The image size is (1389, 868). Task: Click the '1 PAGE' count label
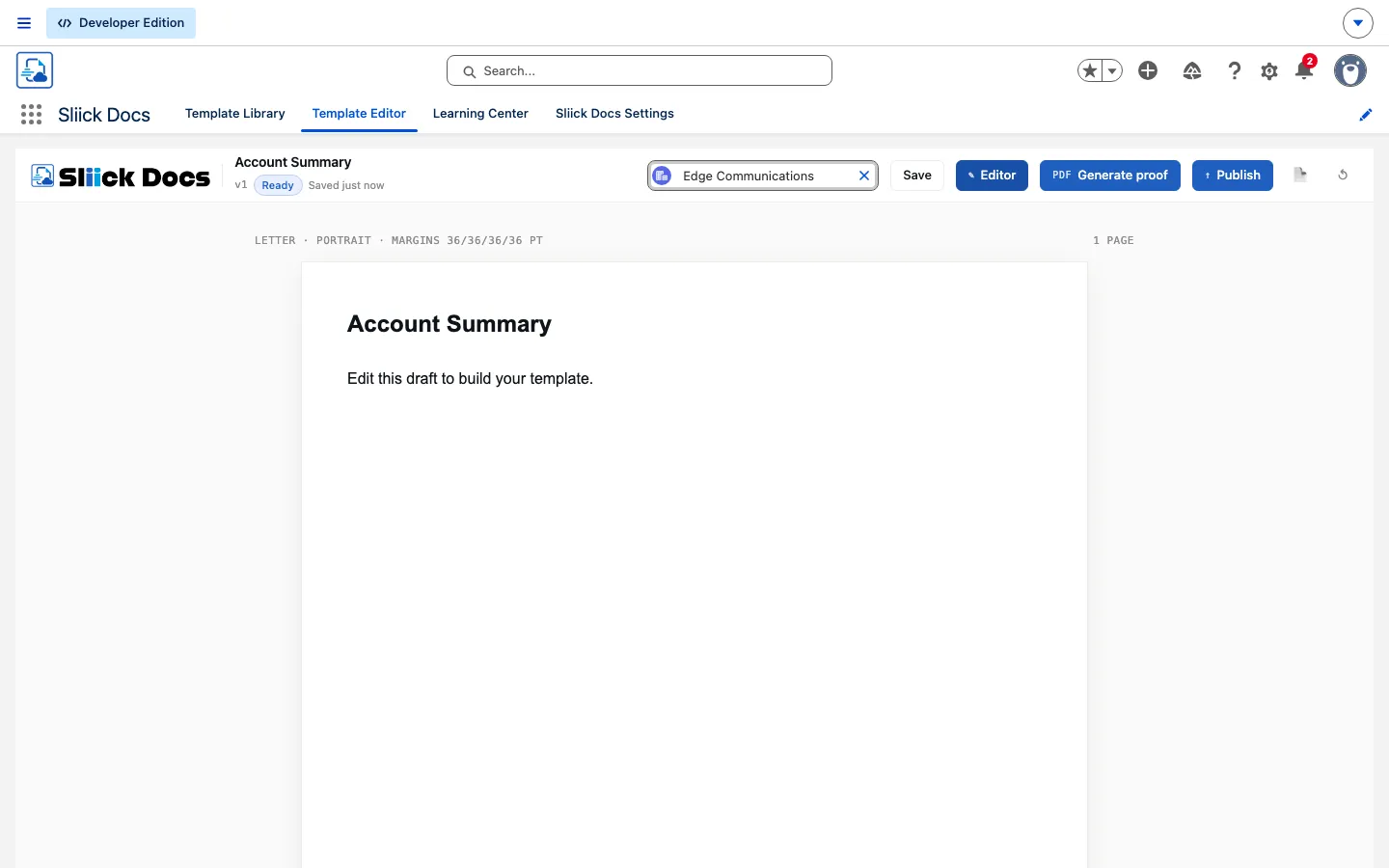pyautogui.click(x=1113, y=240)
